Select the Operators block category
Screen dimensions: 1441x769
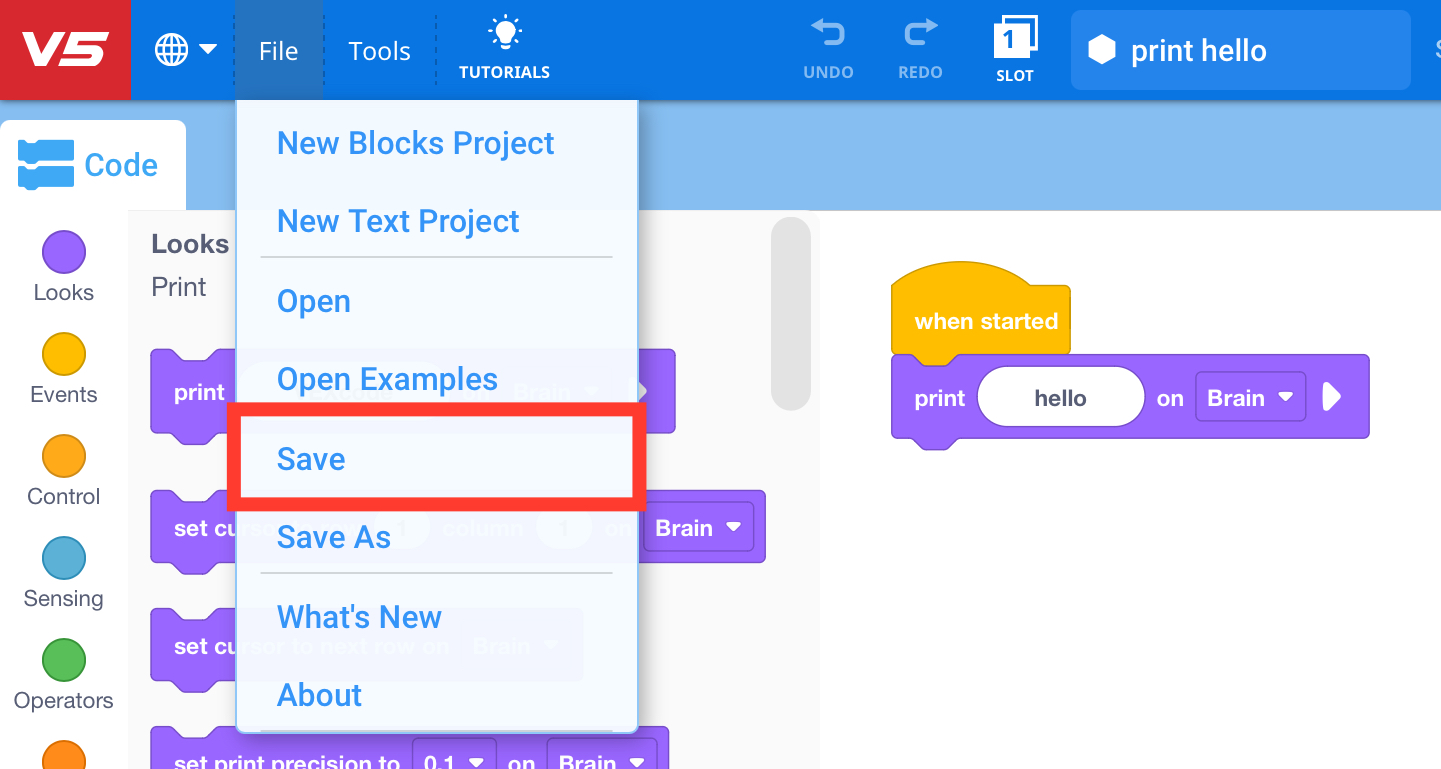point(63,672)
